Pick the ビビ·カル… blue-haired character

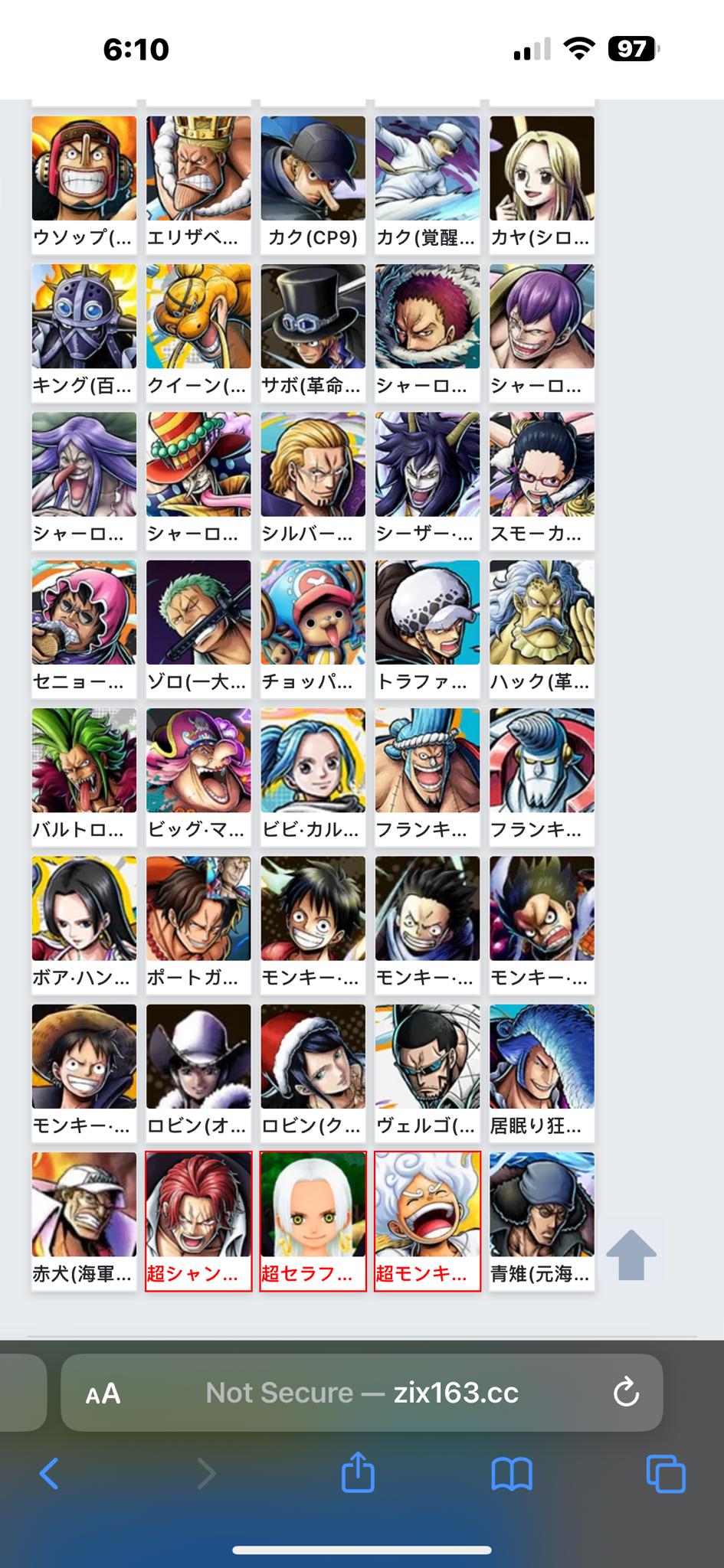click(313, 776)
